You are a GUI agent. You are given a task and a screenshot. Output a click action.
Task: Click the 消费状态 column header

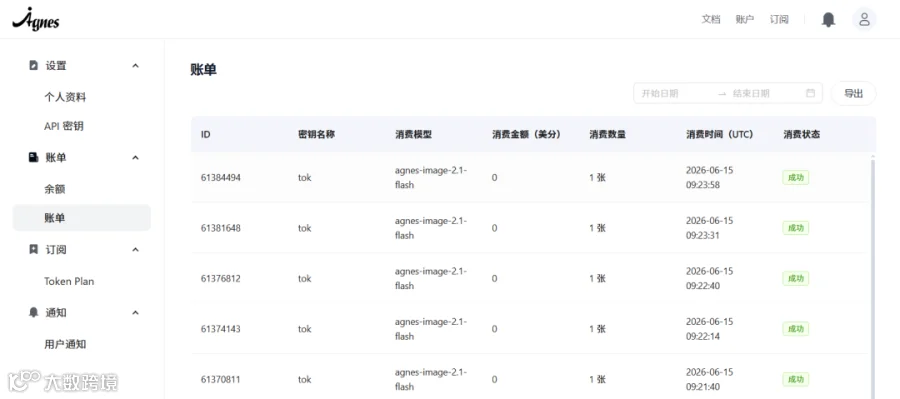point(802,134)
